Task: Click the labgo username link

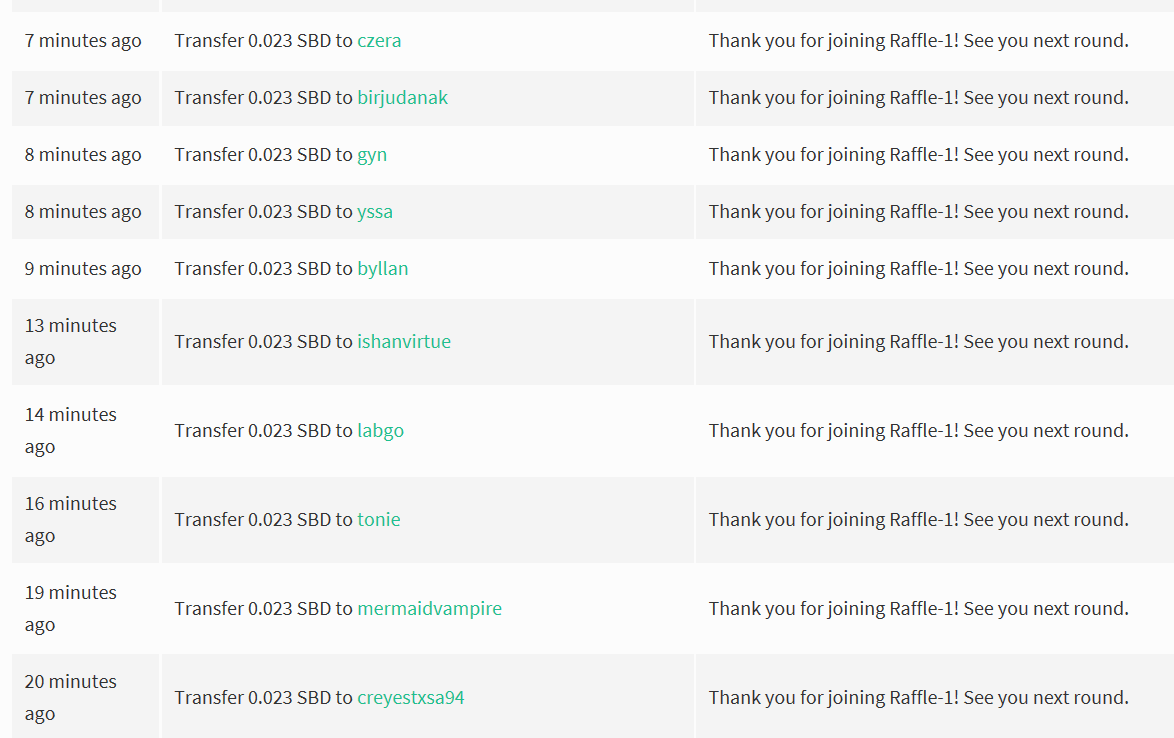Action: coord(380,431)
